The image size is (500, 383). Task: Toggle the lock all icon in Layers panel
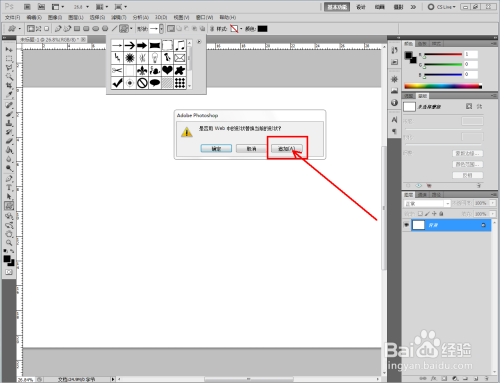441,214
